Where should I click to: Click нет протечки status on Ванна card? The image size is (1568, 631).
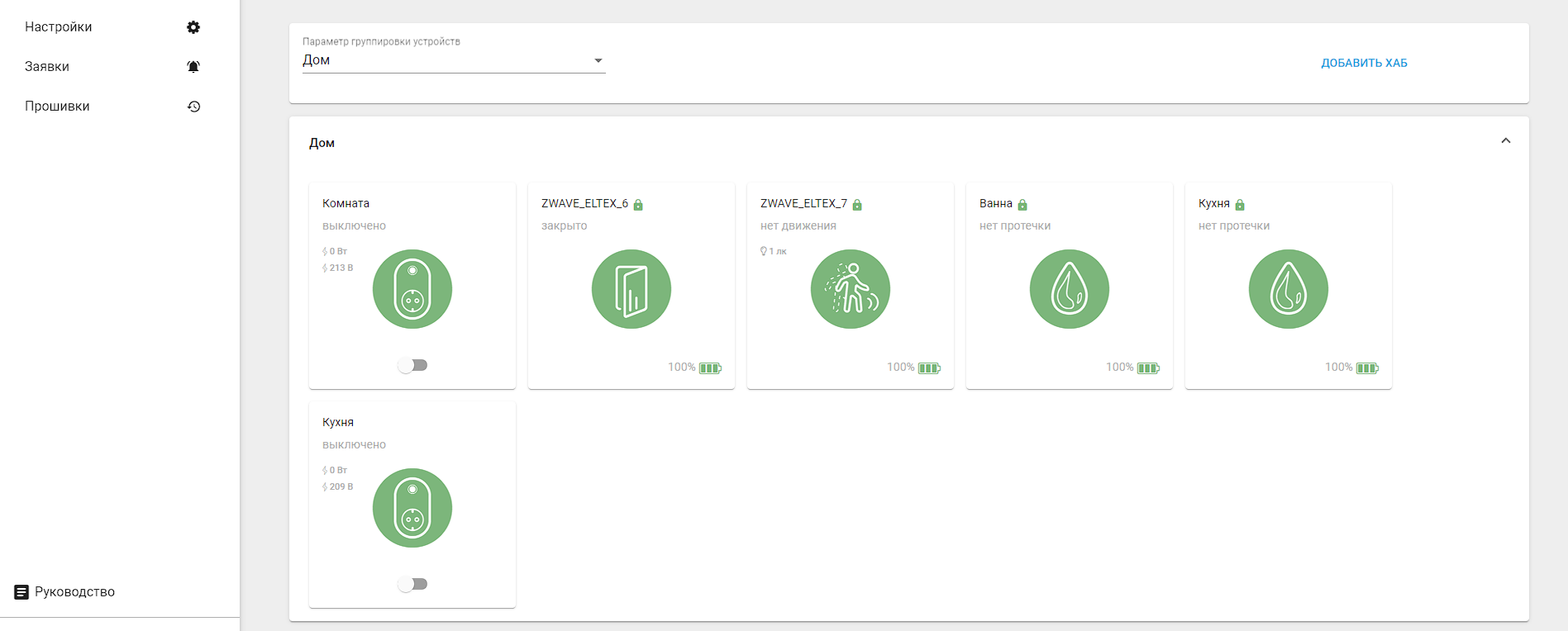[x=1015, y=225]
